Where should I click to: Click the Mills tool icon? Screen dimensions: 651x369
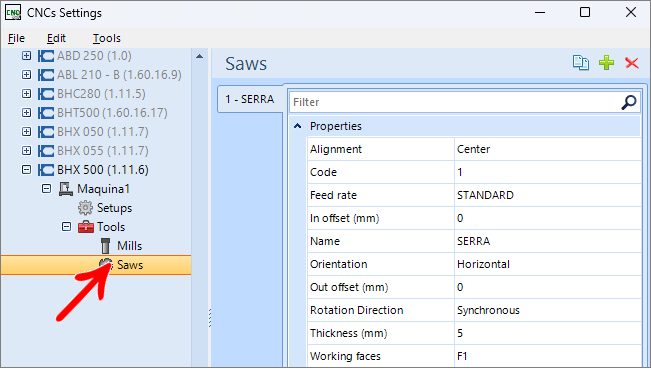[x=105, y=246]
